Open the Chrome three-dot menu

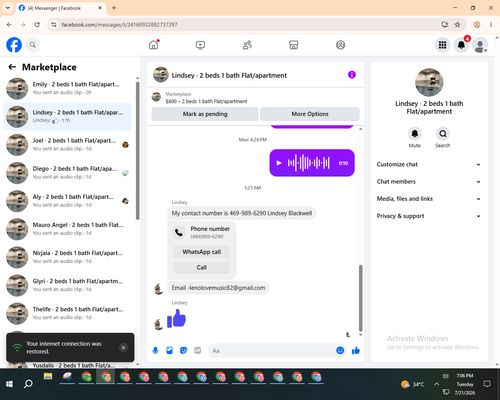pos(491,25)
